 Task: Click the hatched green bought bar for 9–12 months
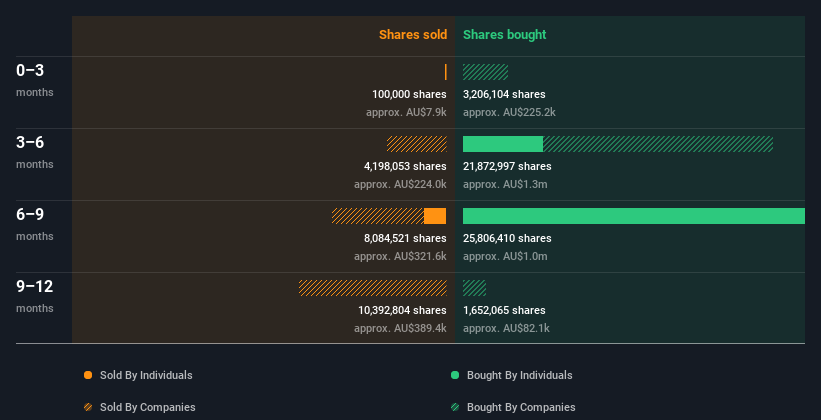(x=474, y=288)
